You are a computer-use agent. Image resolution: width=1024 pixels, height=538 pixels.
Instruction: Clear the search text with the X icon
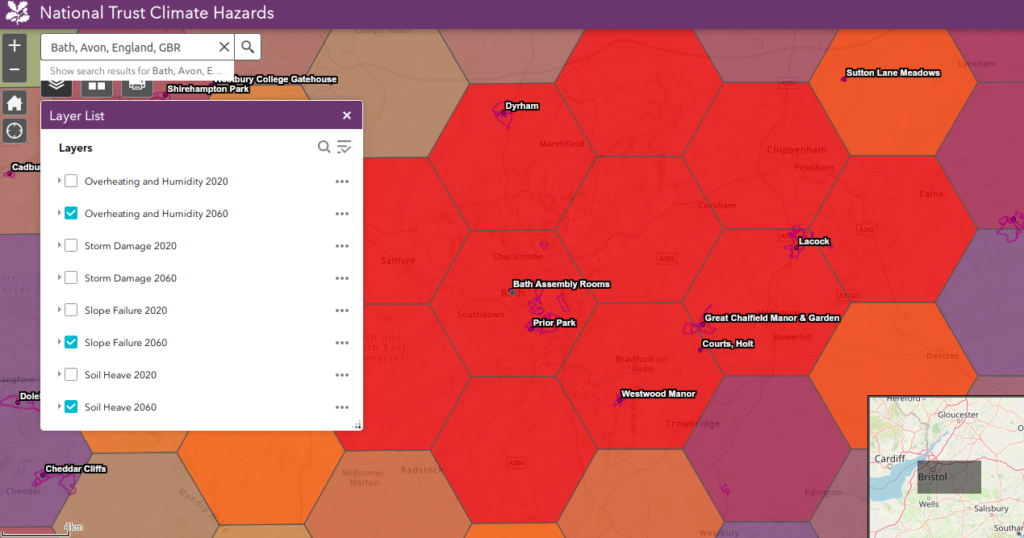coord(224,47)
